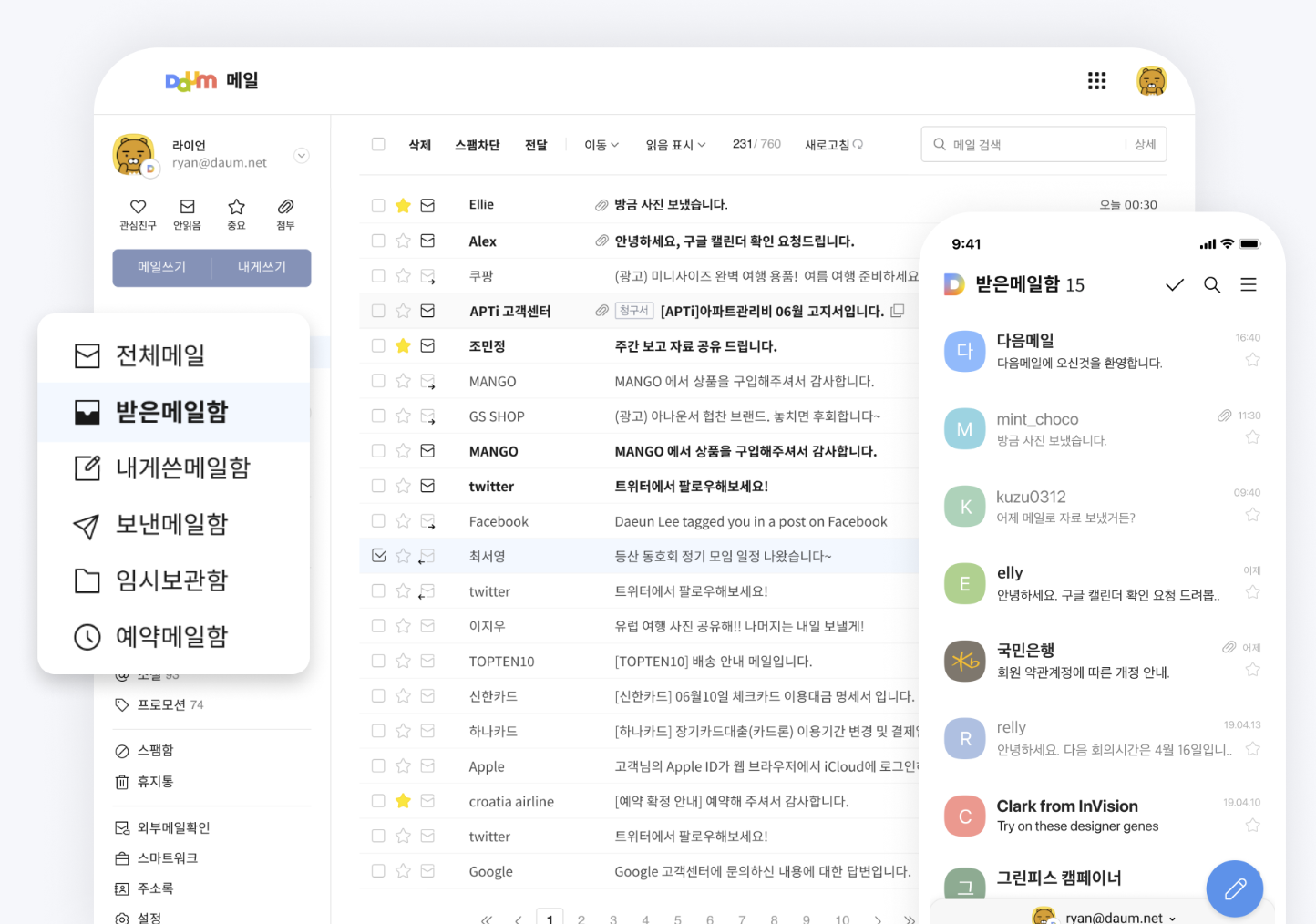Check the box for APTi 고객센터 email
Screen dimensions: 1316x924
pos(378,311)
